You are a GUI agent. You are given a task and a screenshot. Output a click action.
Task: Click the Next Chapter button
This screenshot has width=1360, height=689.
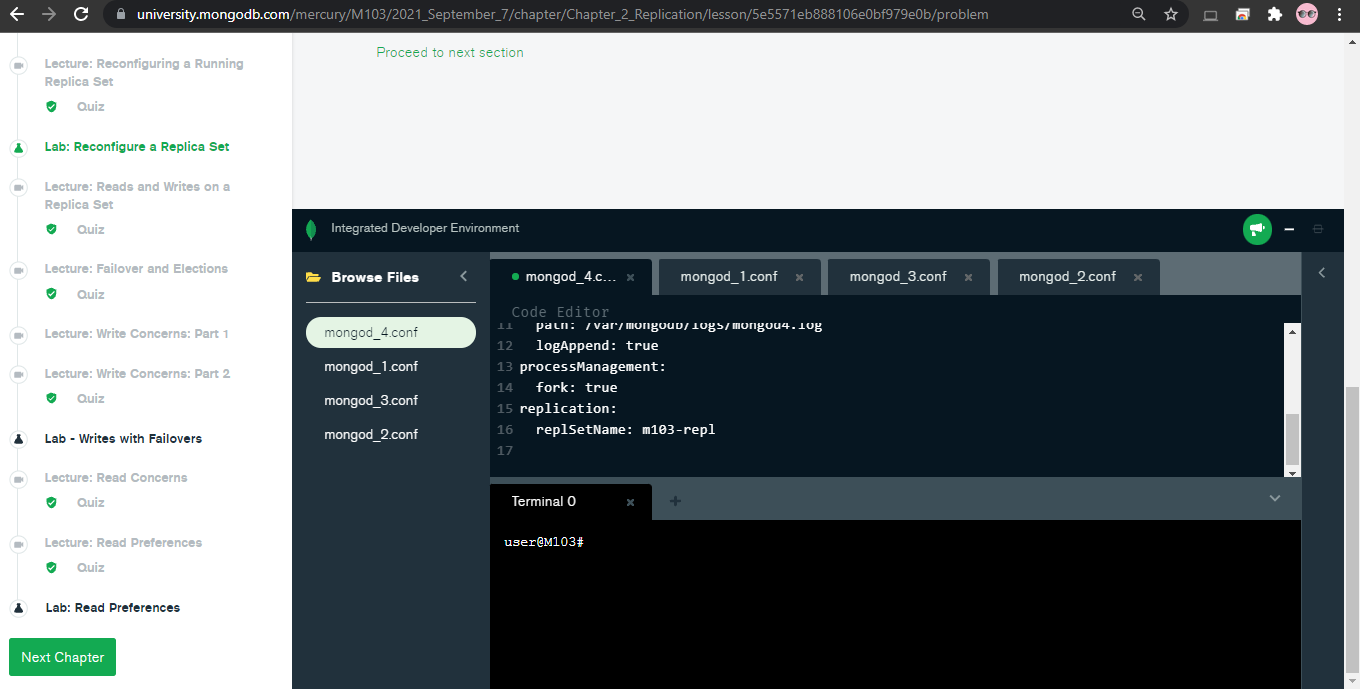[62, 657]
